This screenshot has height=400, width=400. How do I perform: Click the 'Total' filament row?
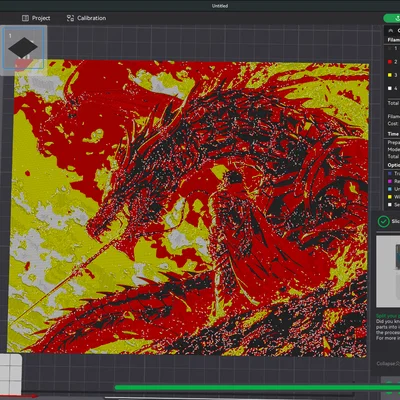point(393,103)
